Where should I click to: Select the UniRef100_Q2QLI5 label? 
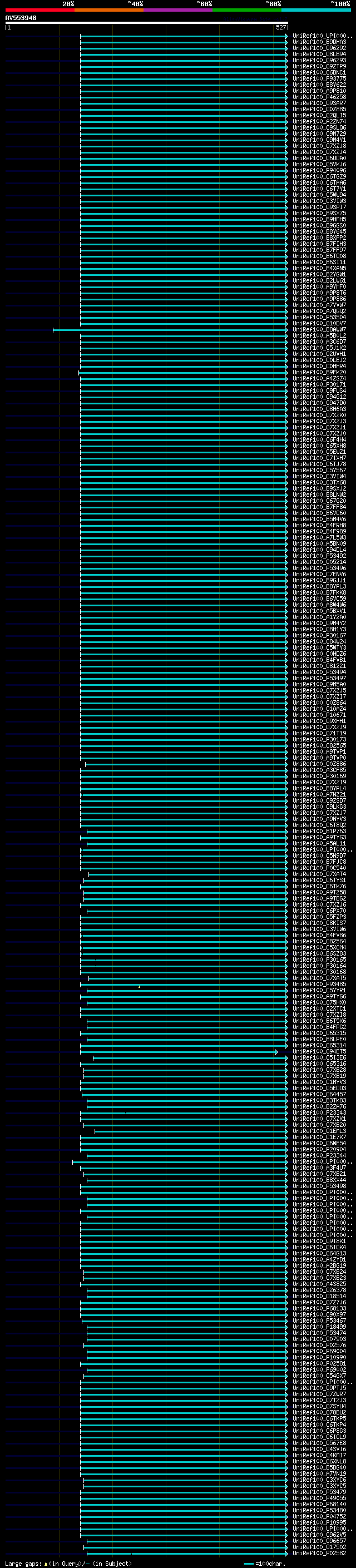click(319, 115)
